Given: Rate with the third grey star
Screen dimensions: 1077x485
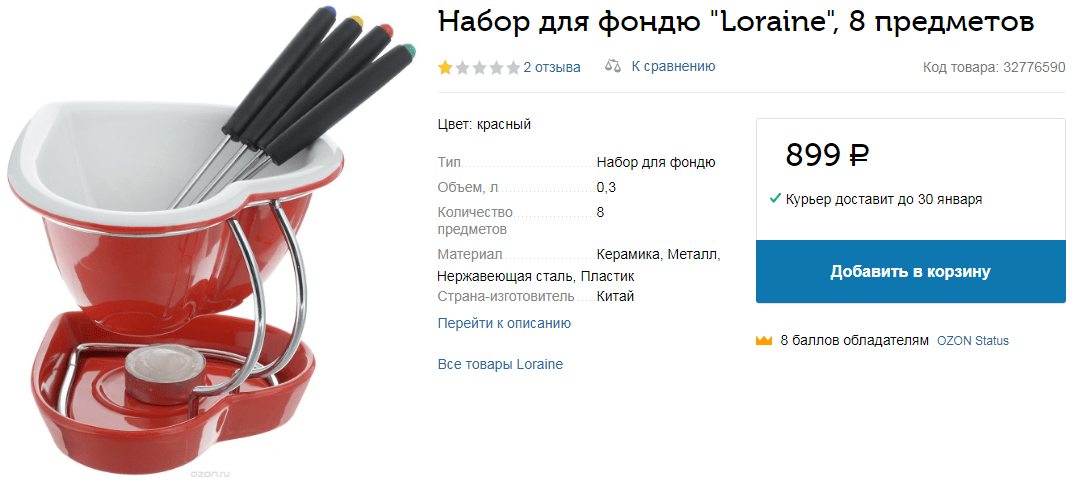Looking at the screenshot, I should pos(479,67).
